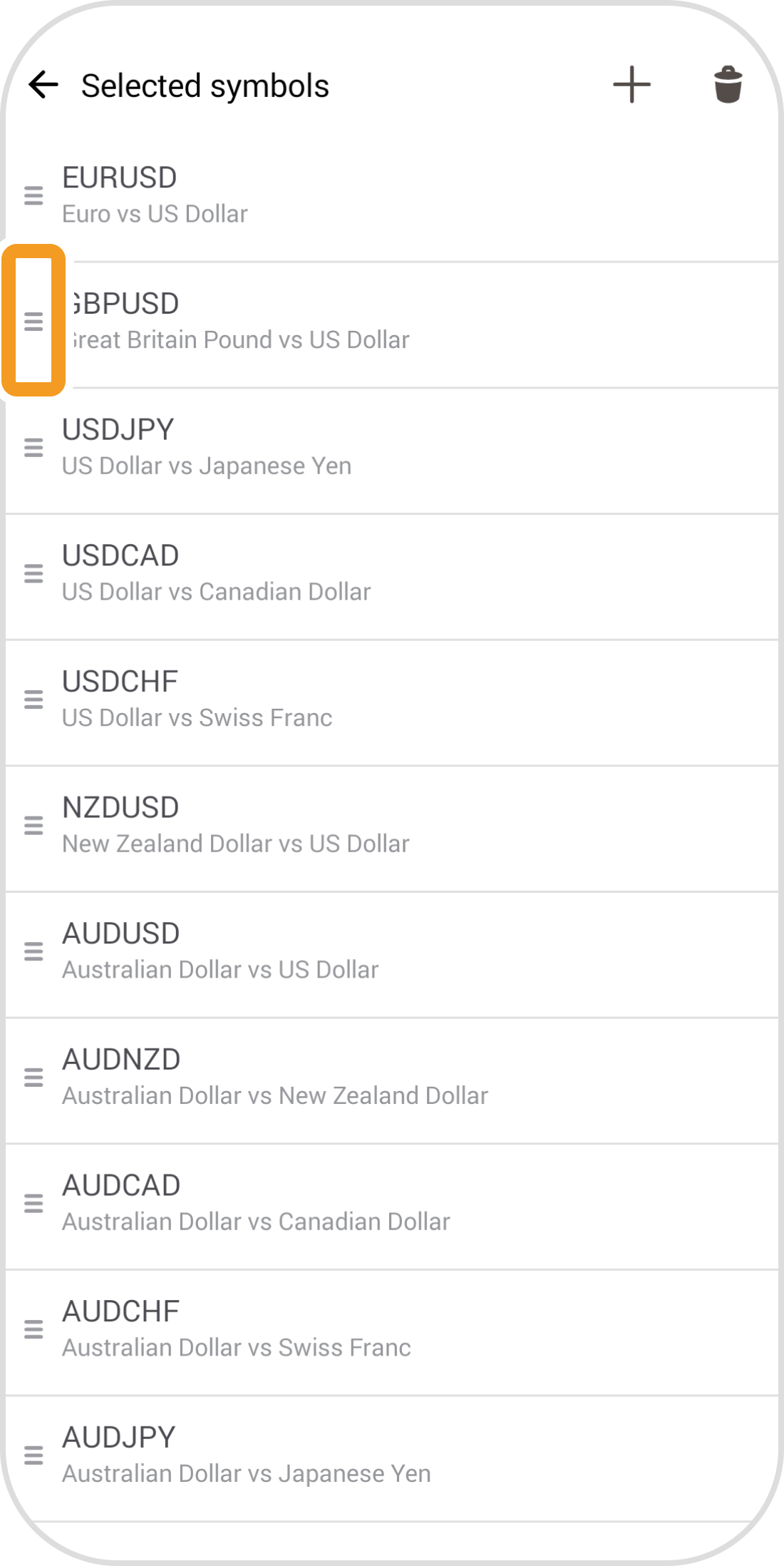Tap the AUDNZD symbol entry

click(392, 1078)
